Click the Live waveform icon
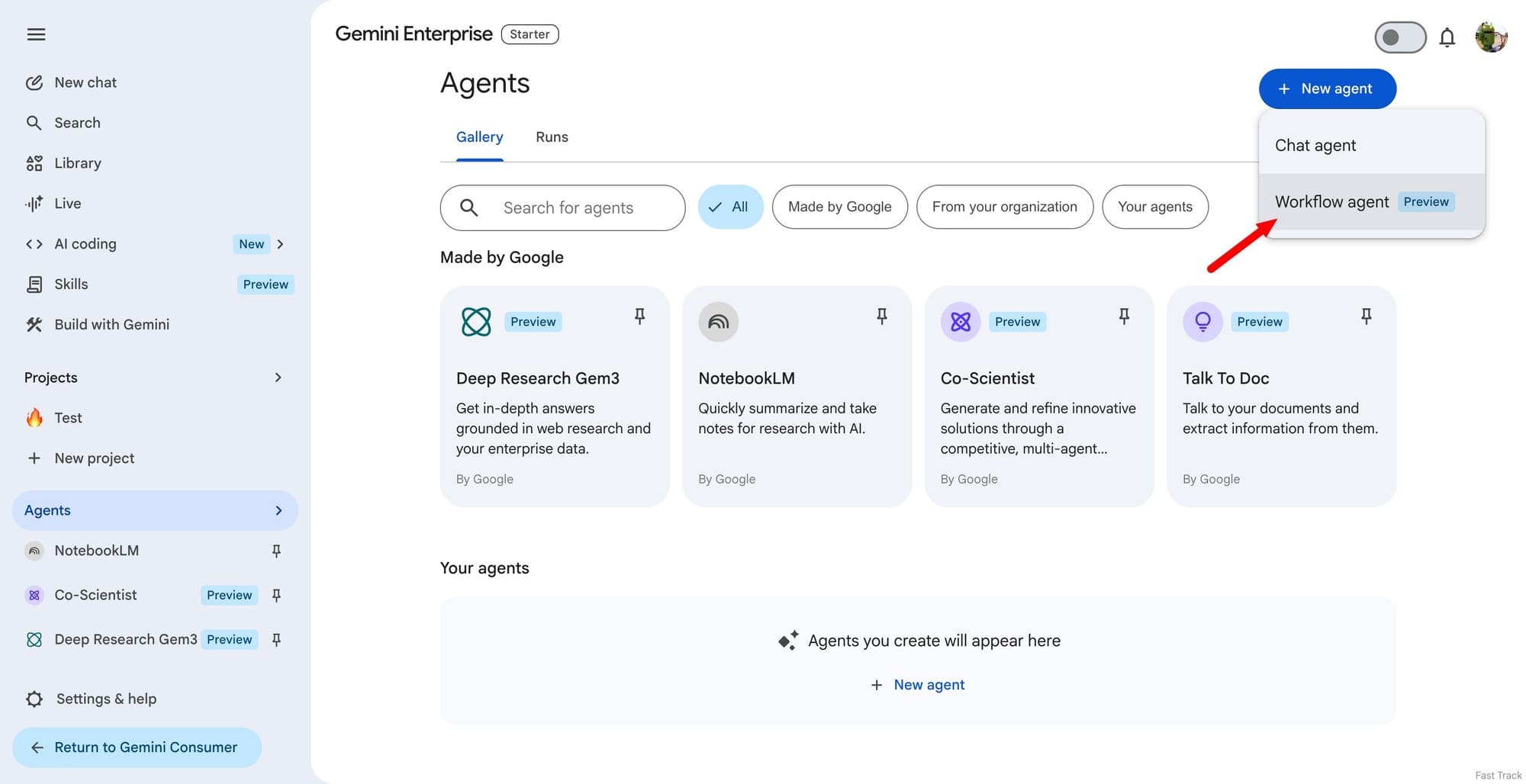The height and width of the screenshot is (784, 1526). (34, 204)
